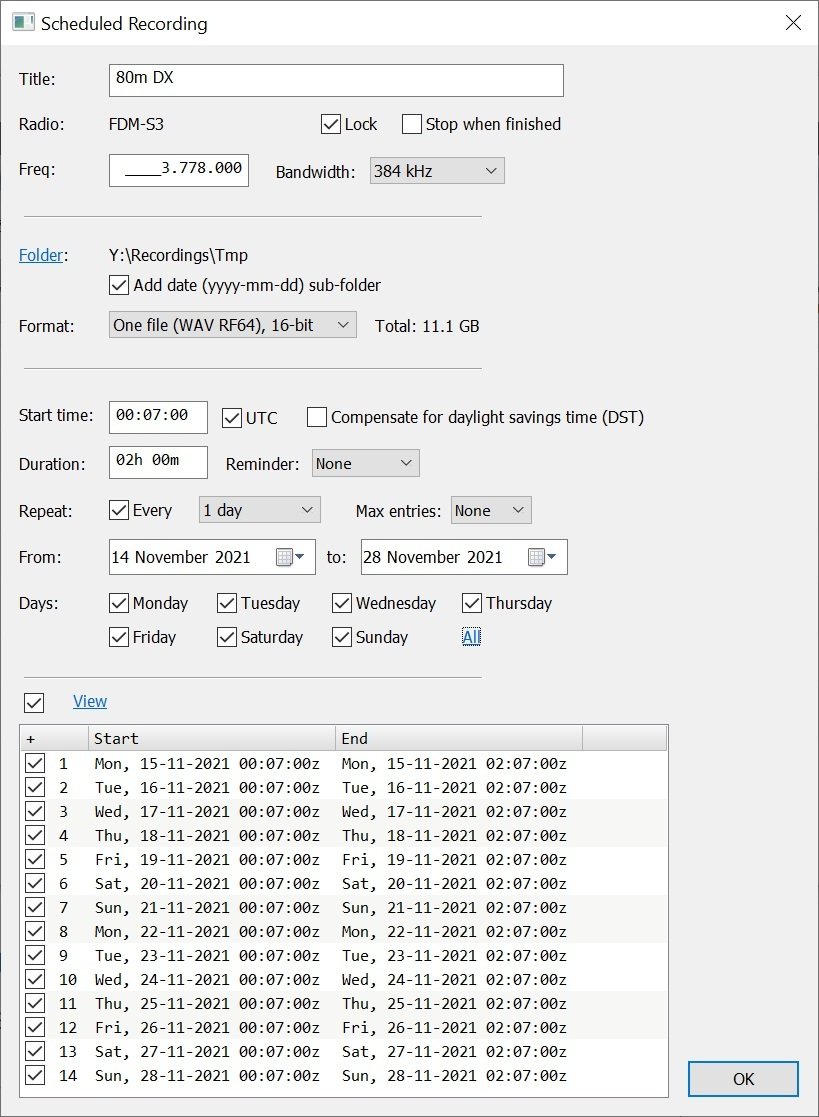Uncheck the UTC checkbox
This screenshot has width=819, height=1117.
click(232, 417)
